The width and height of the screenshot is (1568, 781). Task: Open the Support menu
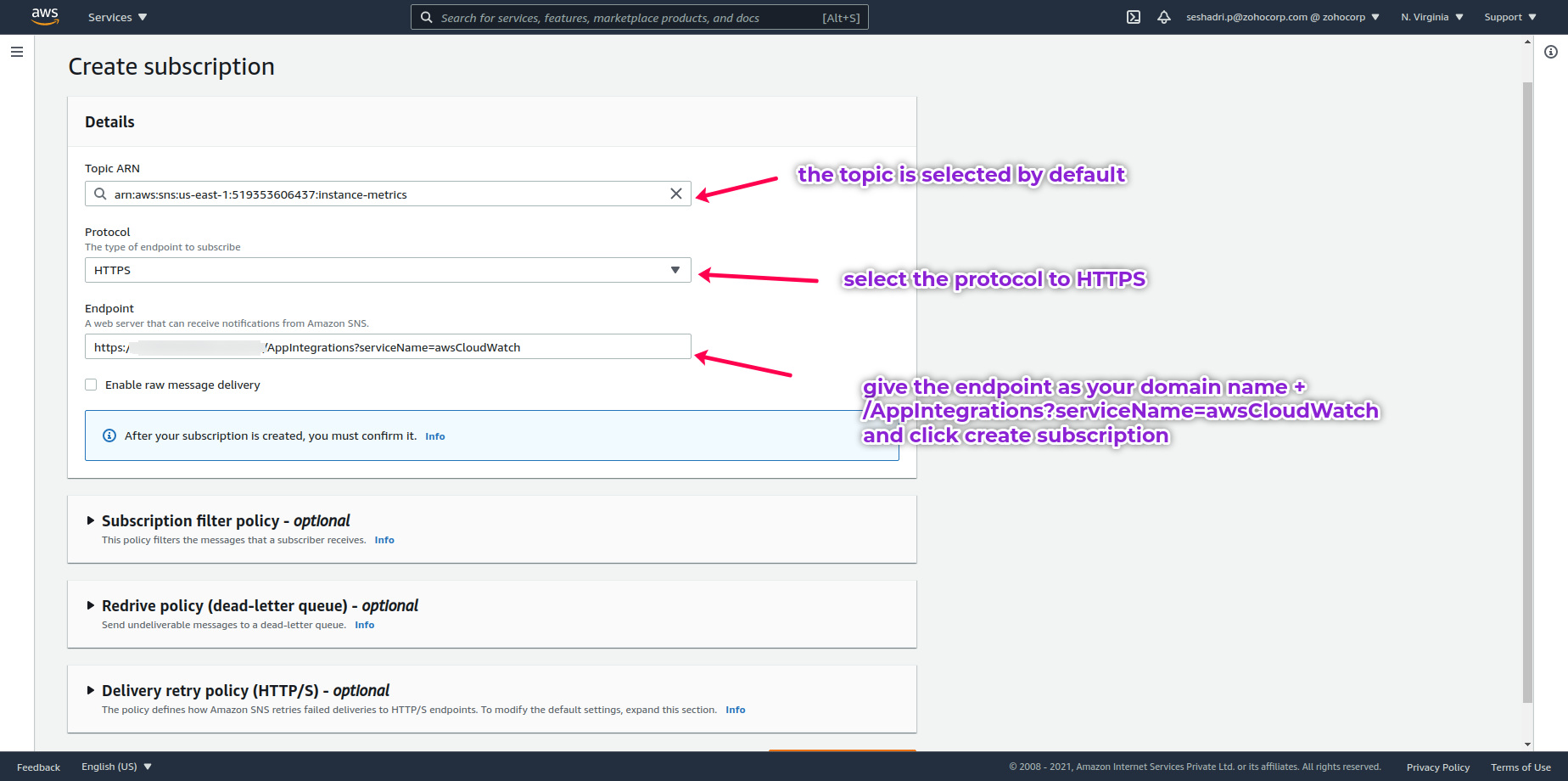pyautogui.click(x=1510, y=17)
